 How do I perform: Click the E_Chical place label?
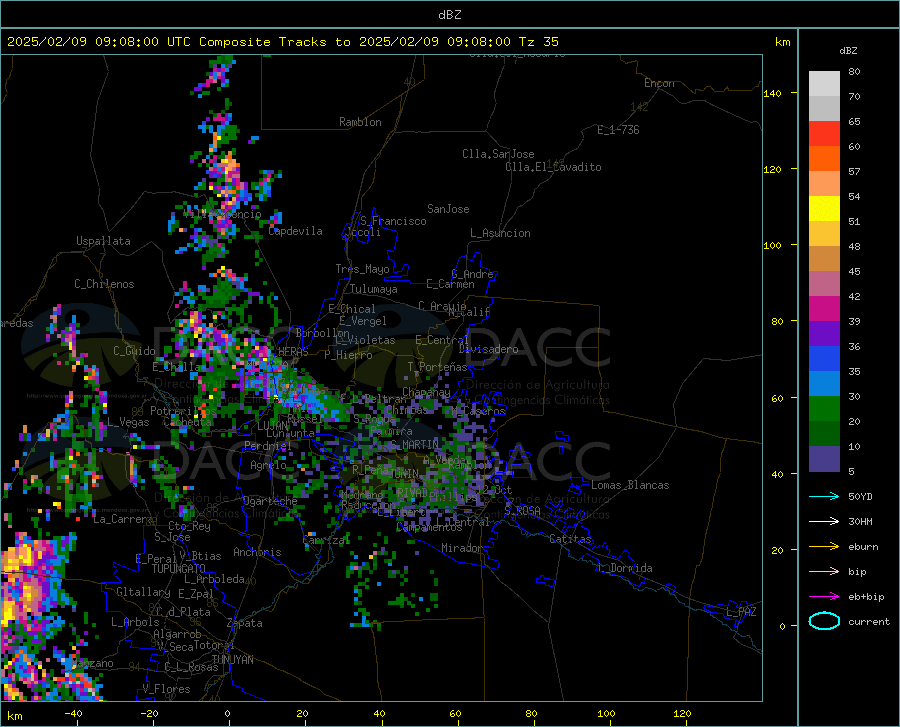(352, 309)
